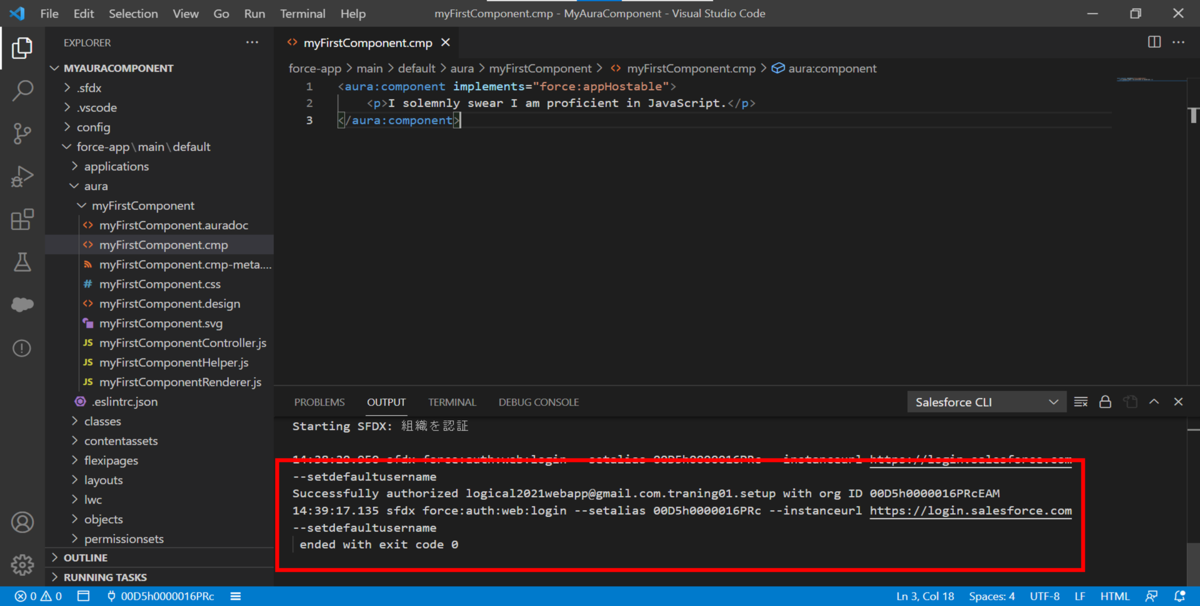Viewport: 1200px width, 606px height.
Task: Open the Search view icon
Action: pos(22,91)
